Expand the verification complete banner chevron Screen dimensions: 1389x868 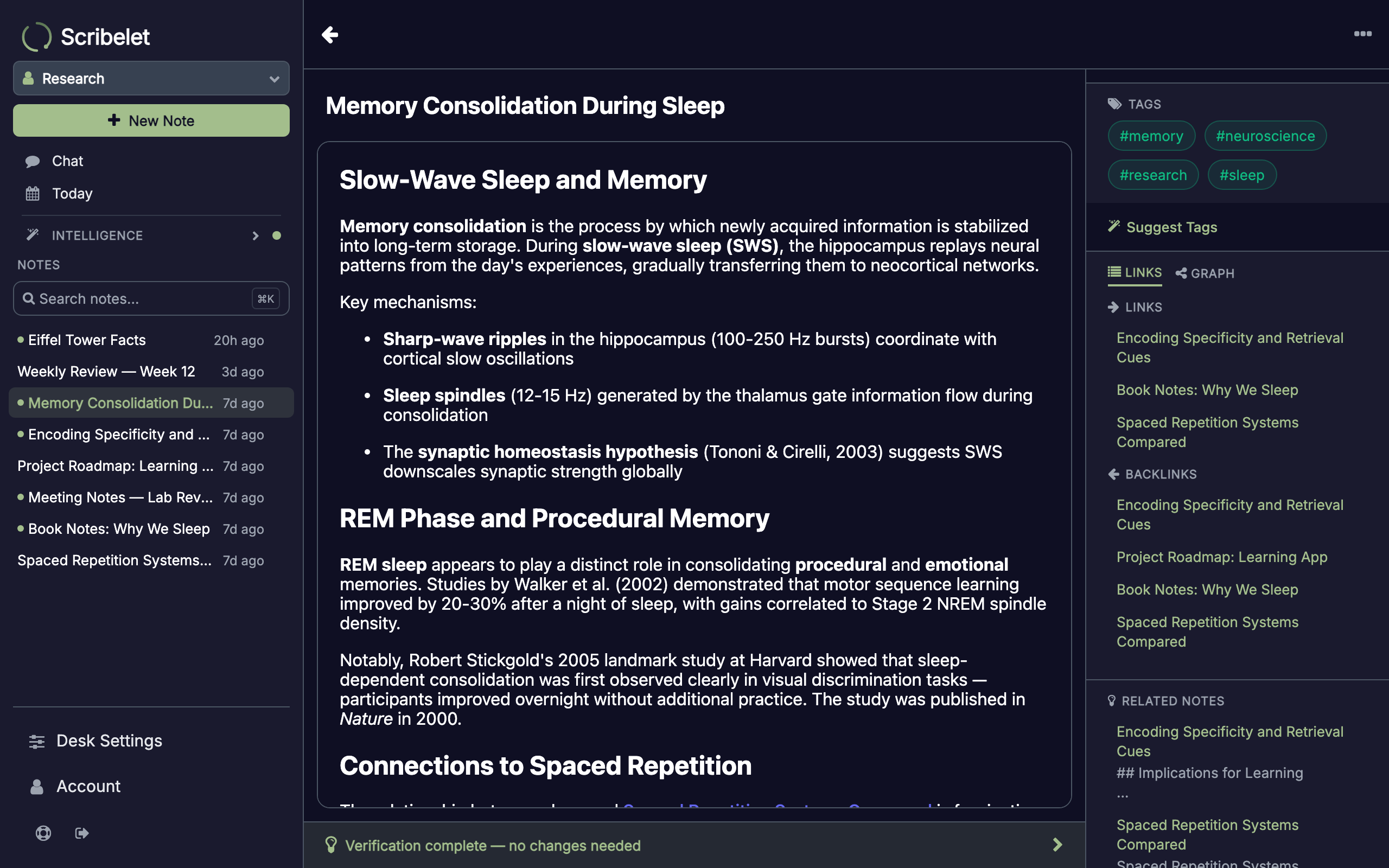1057,845
